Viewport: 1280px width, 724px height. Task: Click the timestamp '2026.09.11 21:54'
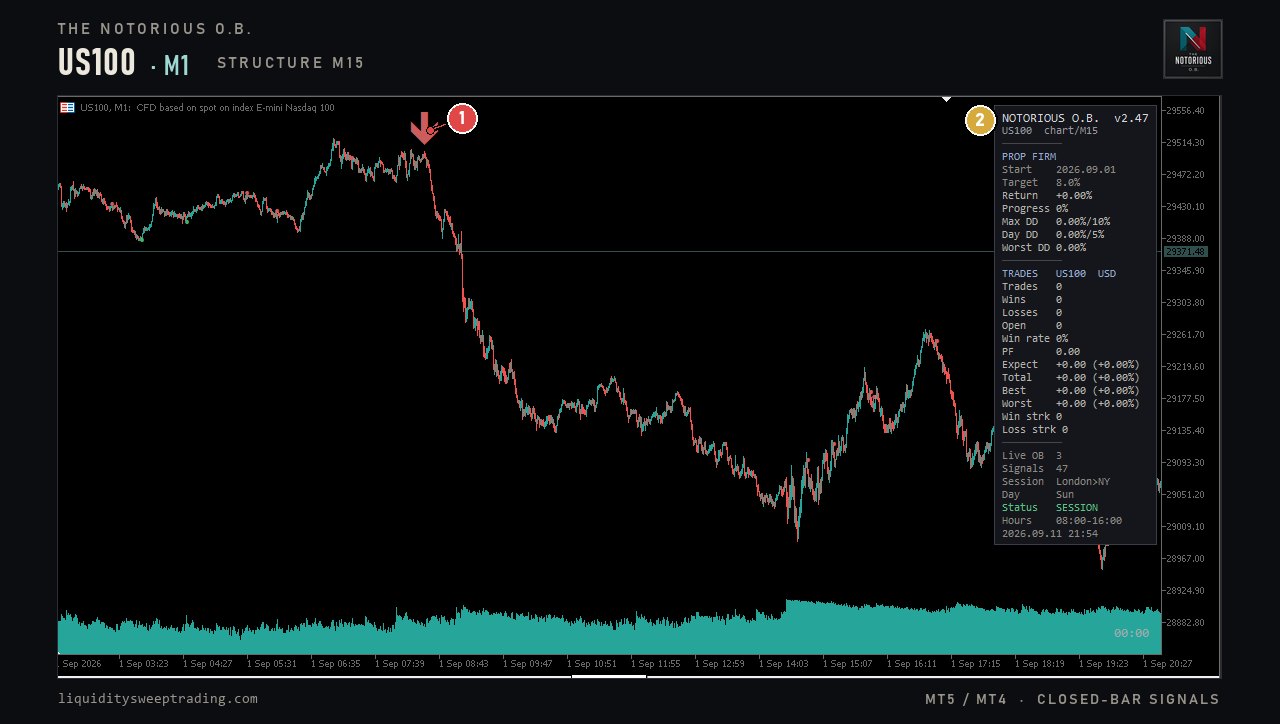pyautogui.click(x=1050, y=534)
